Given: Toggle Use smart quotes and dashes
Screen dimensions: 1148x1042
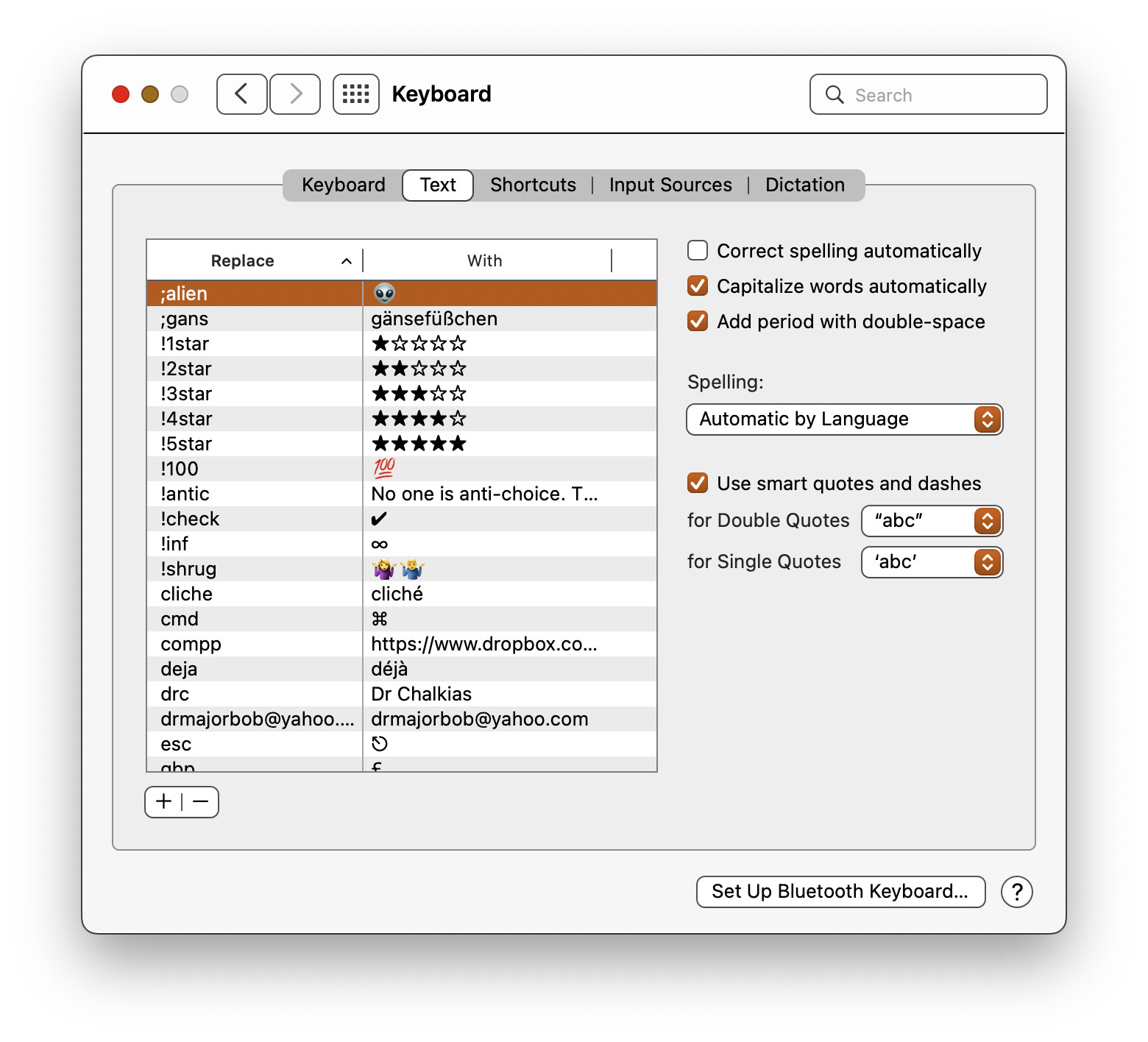Looking at the screenshot, I should [698, 483].
